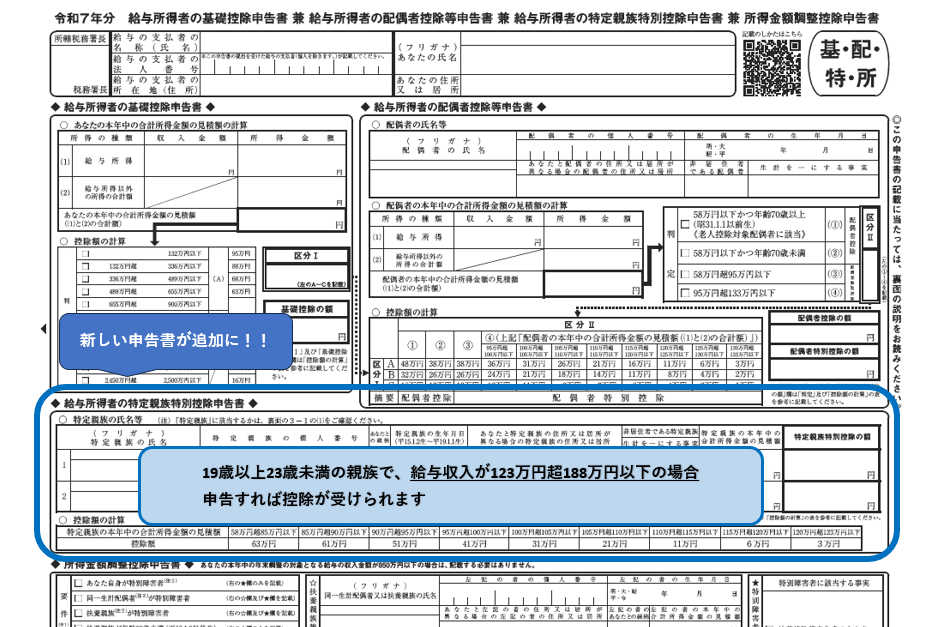
Task: Click the 基・配・特・所 form badge
Action: [849, 63]
